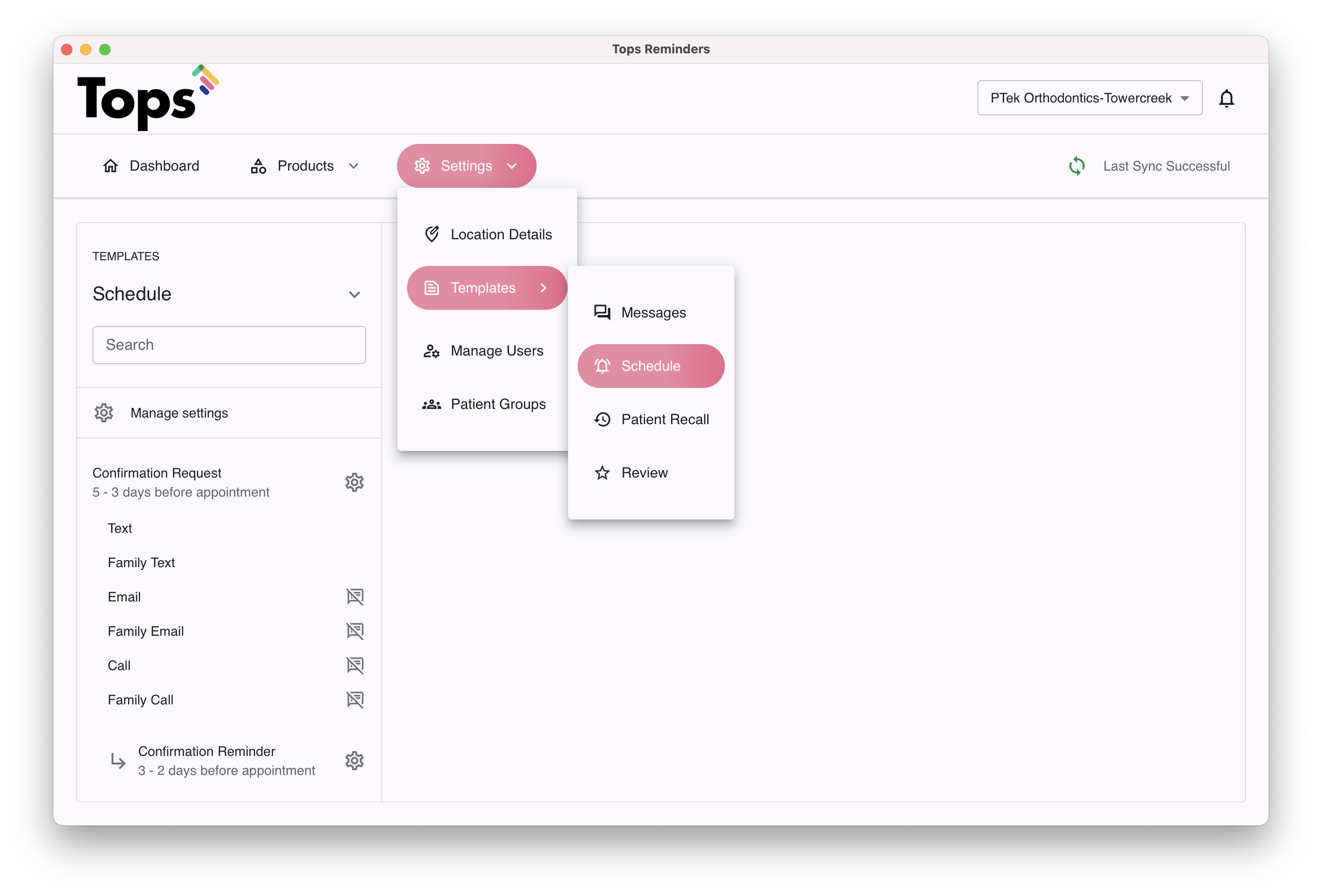The width and height of the screenshot is (1322, 896).
Task: Click Manage Users menu entry
Action: [496, 351]
